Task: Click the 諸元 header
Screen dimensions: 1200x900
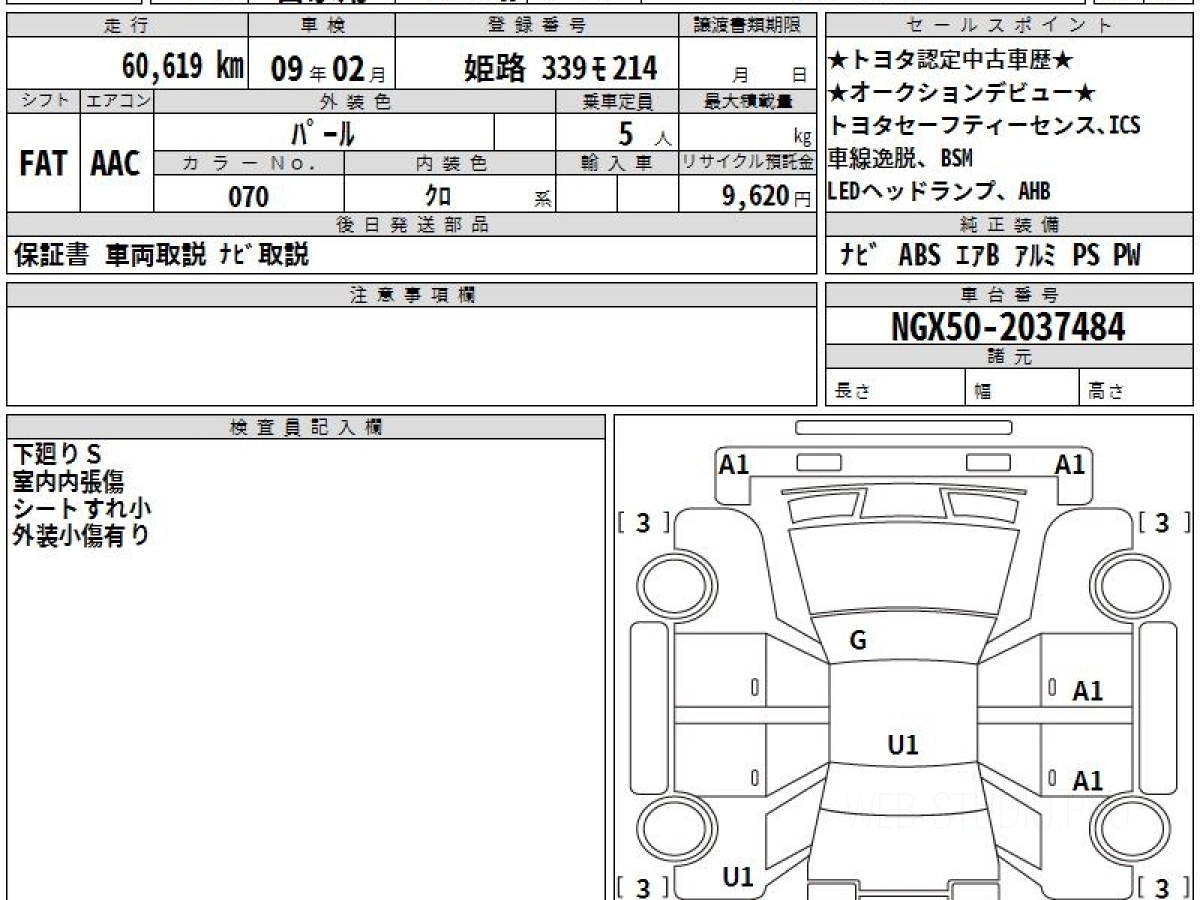Action: click(1010, 358)
